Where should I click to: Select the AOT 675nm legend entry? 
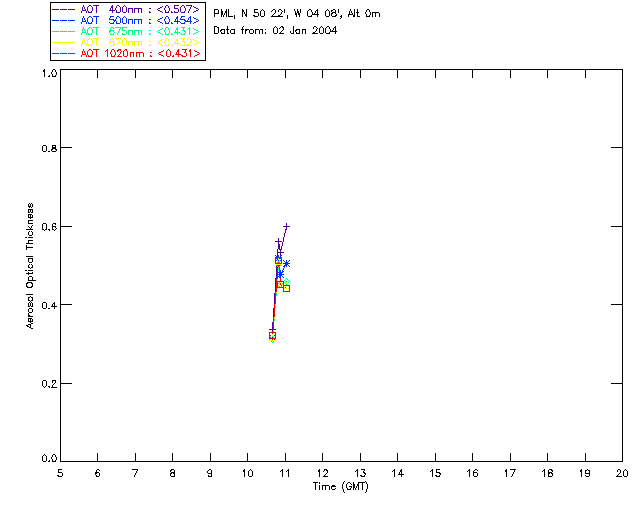click(x=126, y=31)
